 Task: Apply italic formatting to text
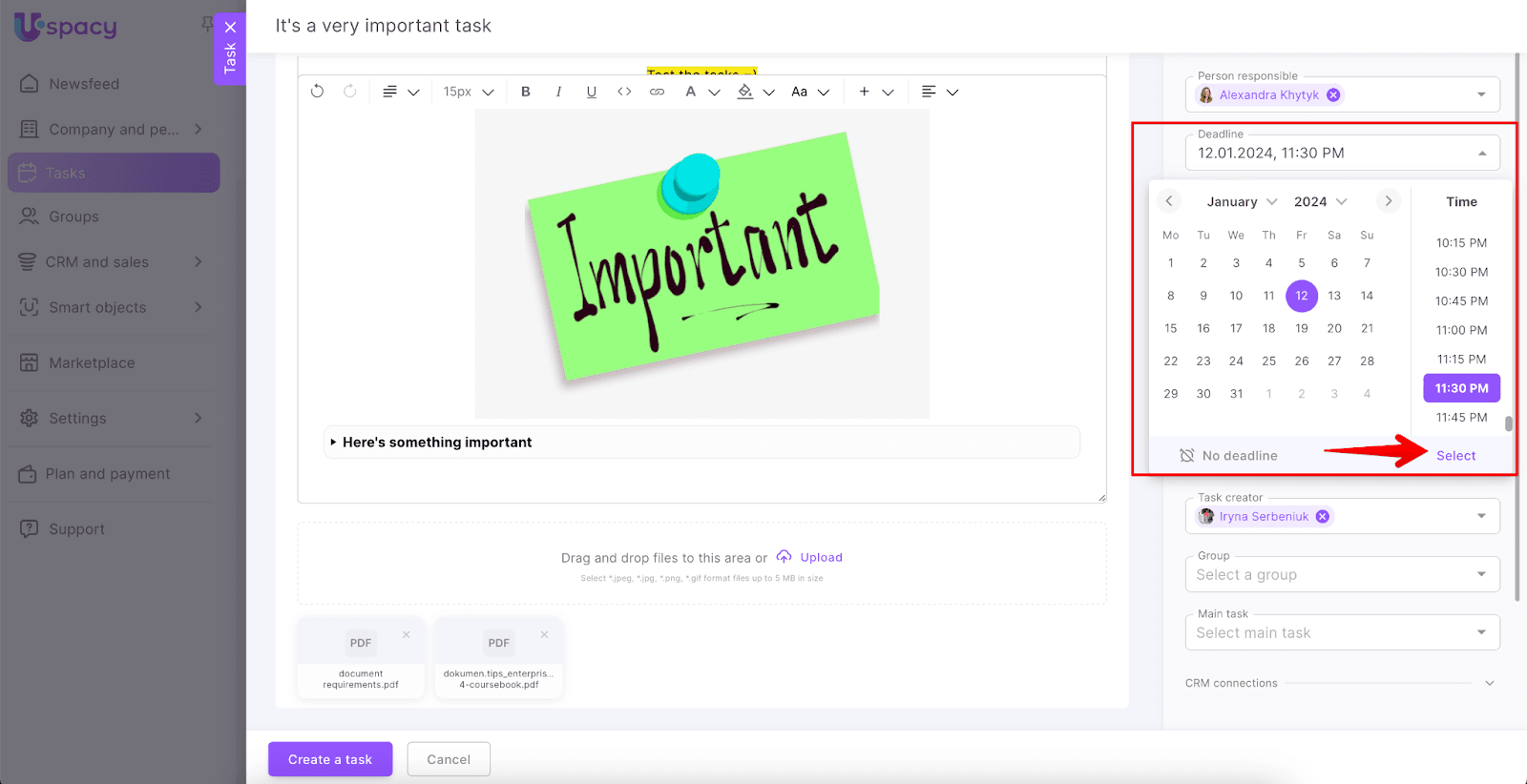point(558,92)
